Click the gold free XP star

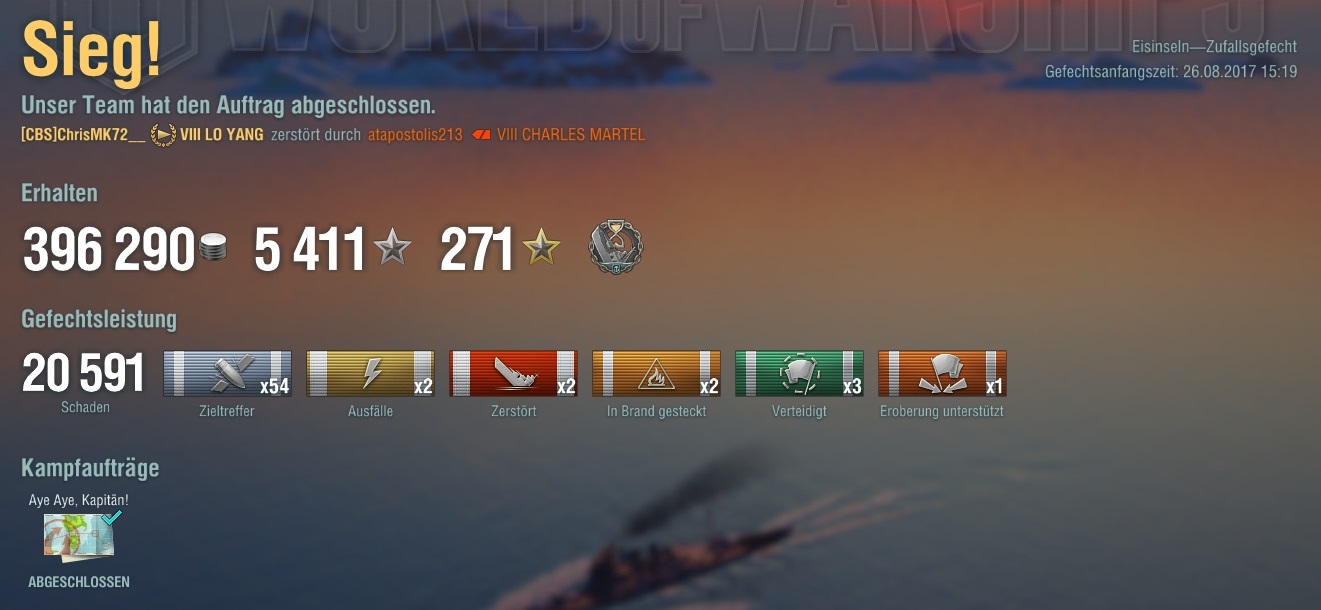541,247
